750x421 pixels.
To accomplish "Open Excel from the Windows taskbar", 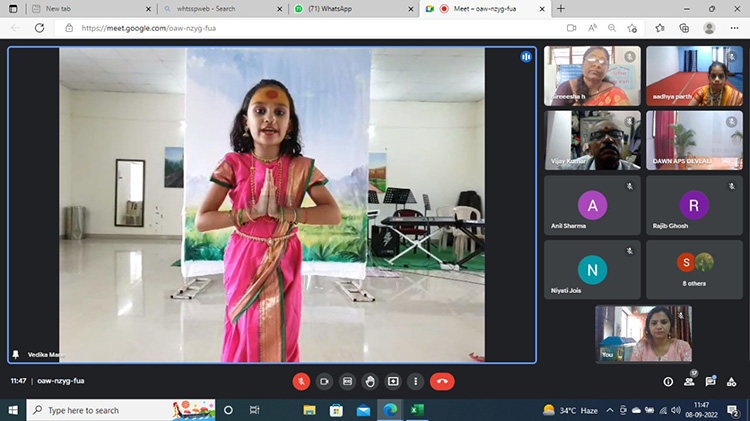I will tap(416, 410).
